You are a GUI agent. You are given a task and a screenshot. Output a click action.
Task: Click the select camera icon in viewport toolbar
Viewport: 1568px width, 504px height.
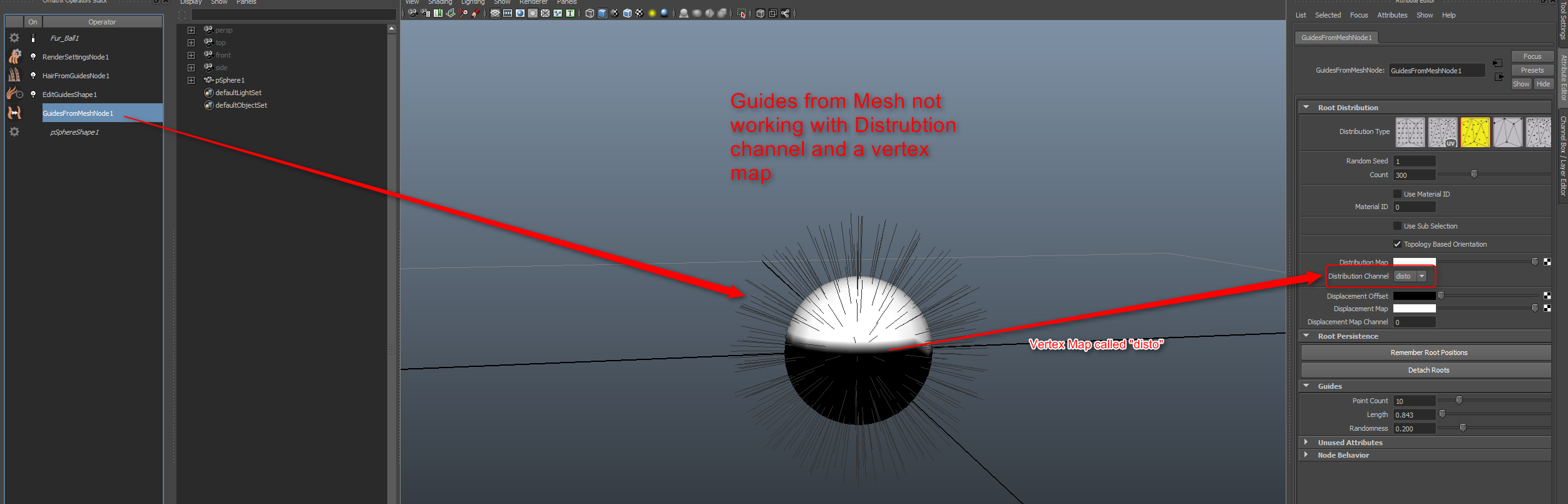412,13
